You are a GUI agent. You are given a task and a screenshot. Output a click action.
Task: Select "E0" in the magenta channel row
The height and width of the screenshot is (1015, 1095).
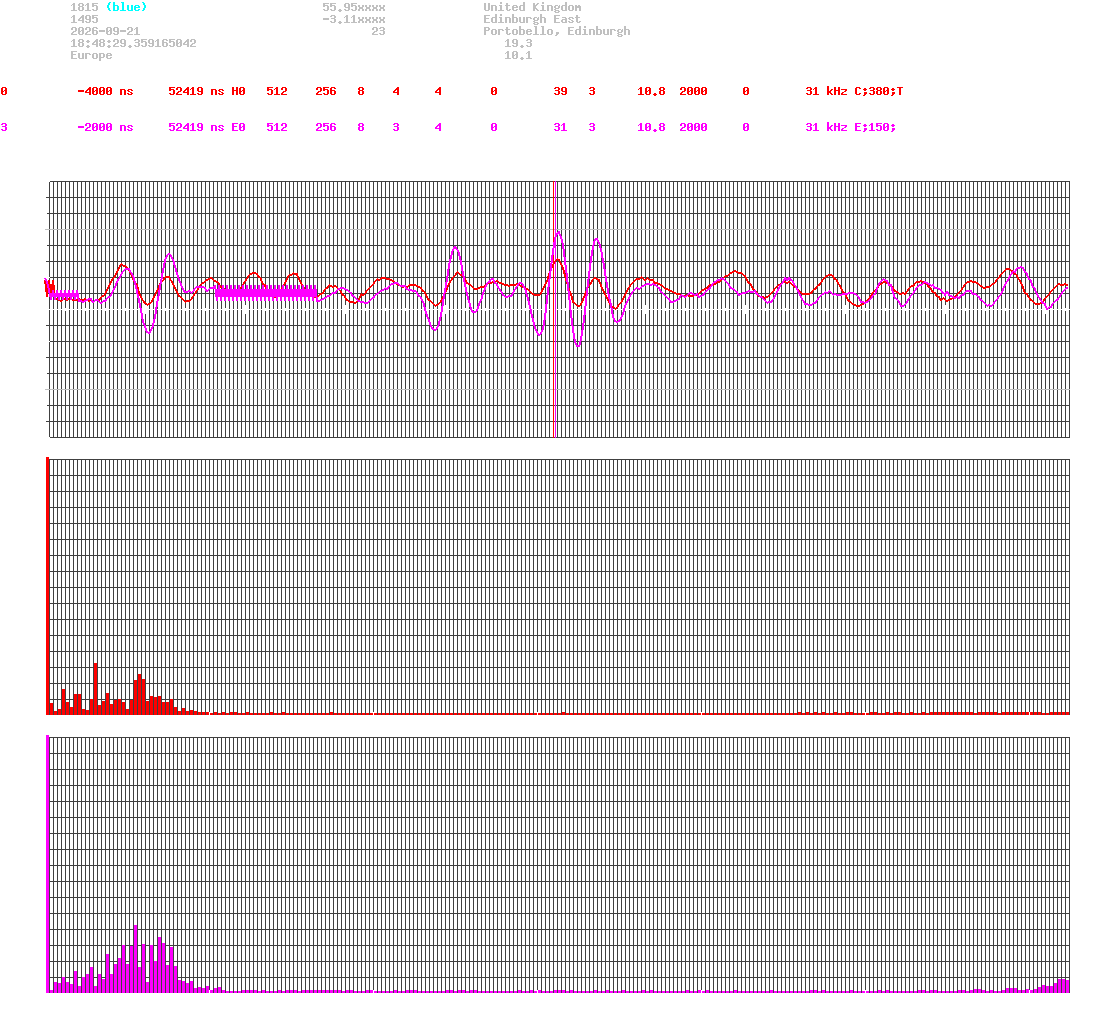click(x=238, y=127)
